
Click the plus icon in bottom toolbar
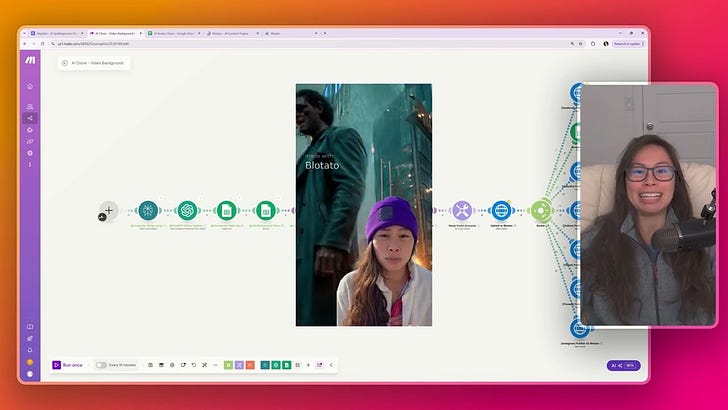click(x=308, y=365)
